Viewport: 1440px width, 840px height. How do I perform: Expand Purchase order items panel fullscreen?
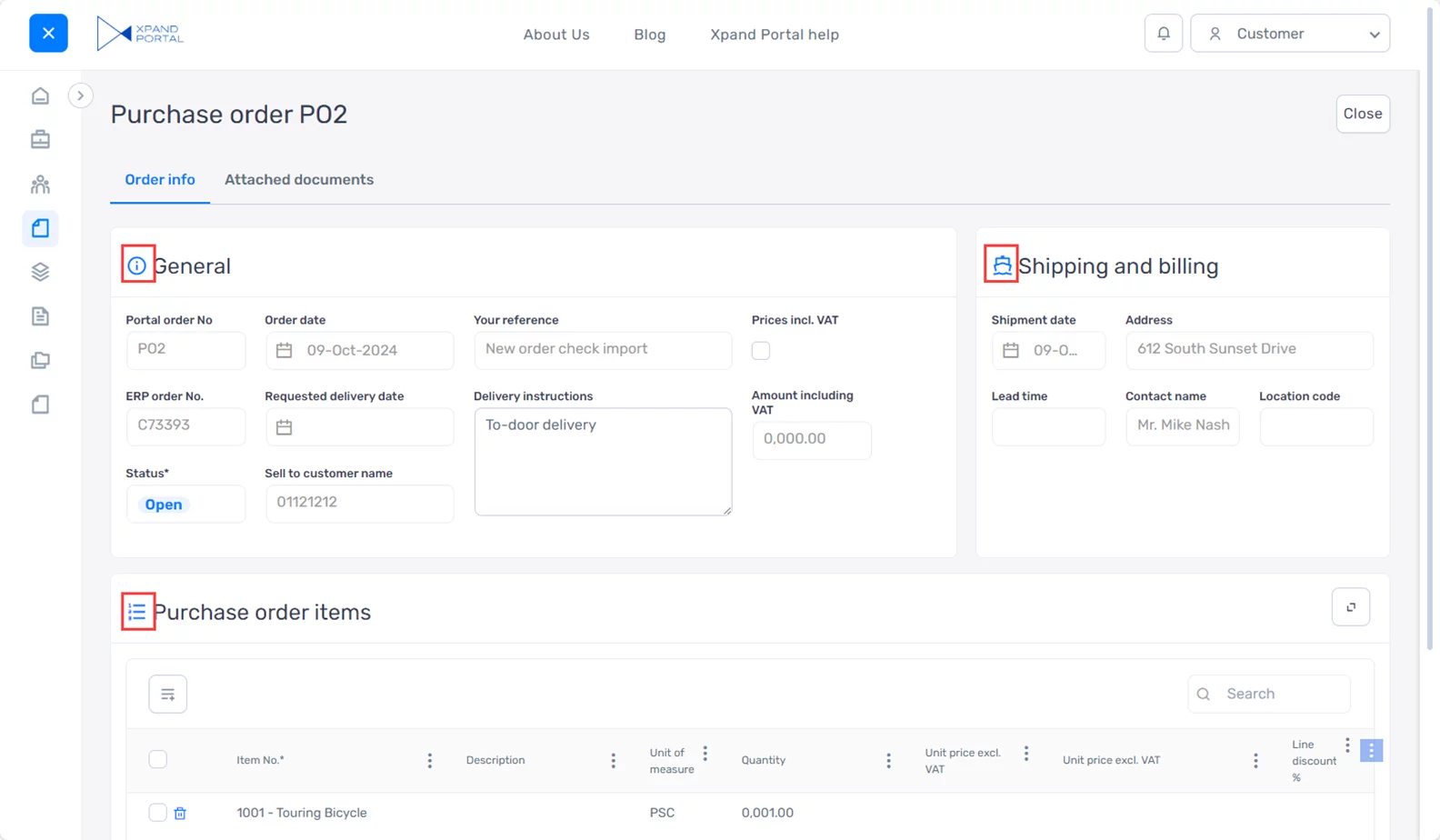click(1350, 607)
